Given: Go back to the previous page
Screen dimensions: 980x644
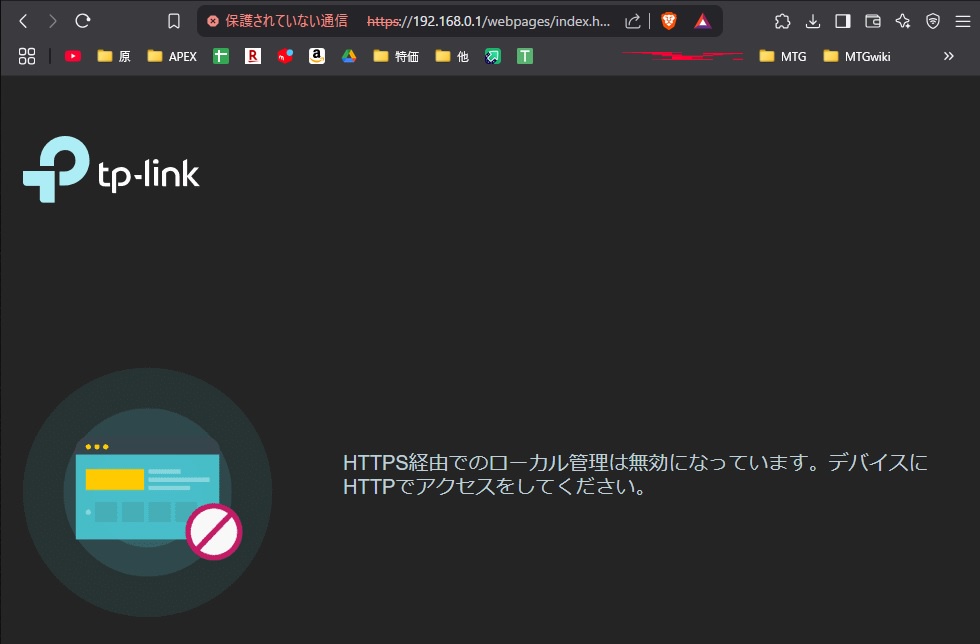Looking at the screenshot, I should point(23,21).
